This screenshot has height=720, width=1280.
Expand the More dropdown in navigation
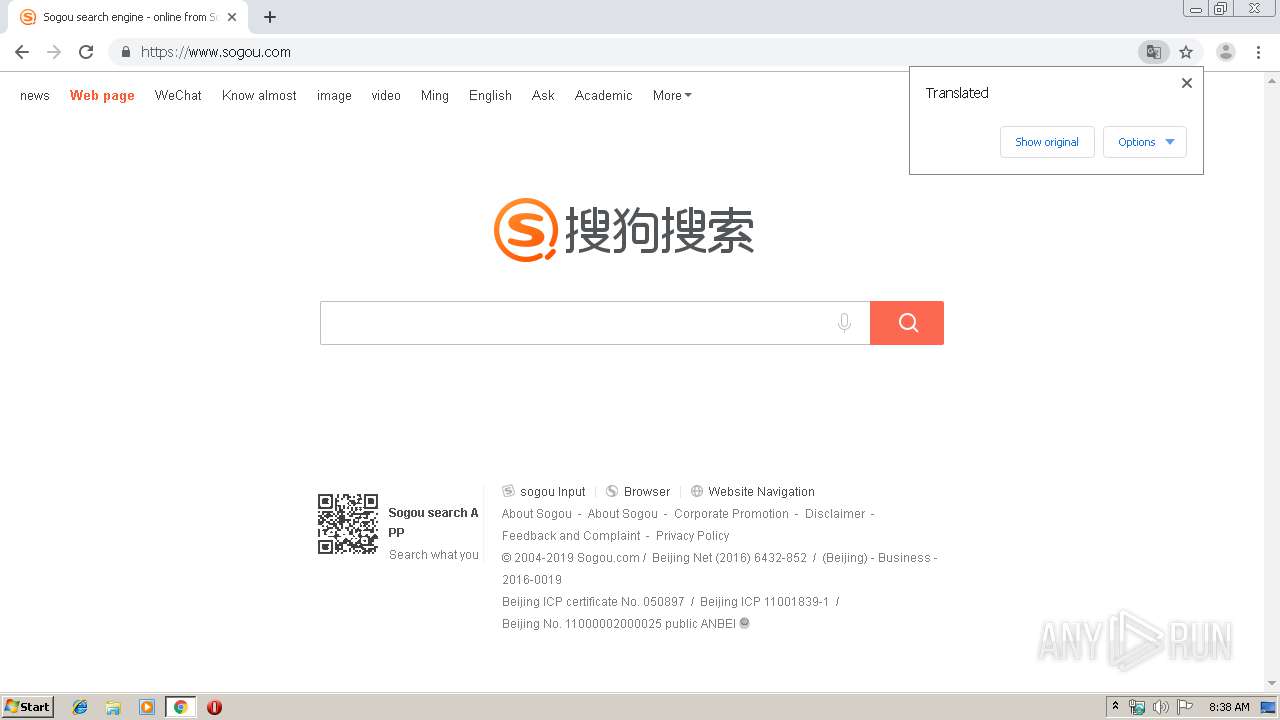tap(672, 96)
